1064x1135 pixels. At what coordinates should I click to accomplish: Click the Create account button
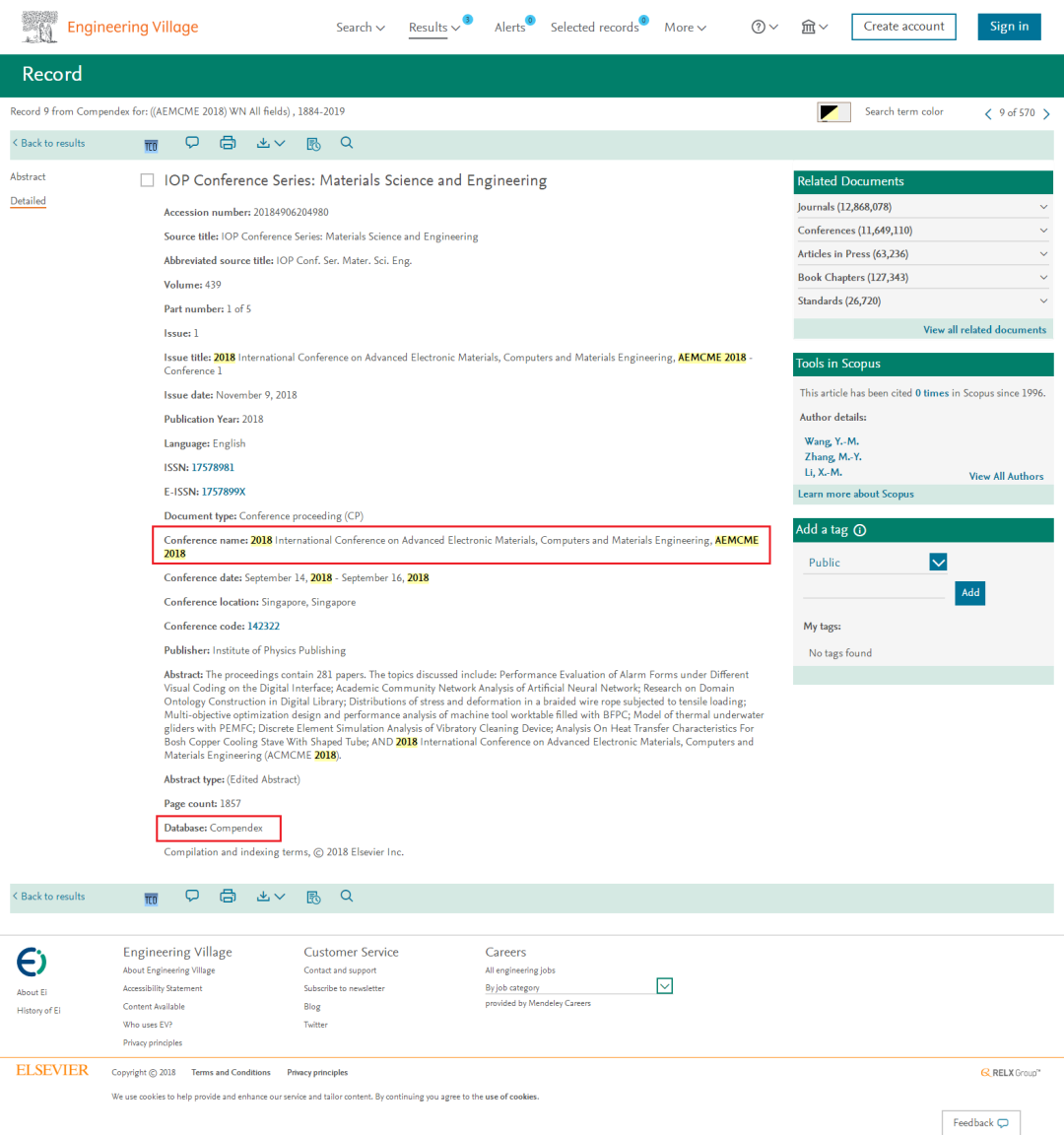pyautogui.click(x=903, y=27)
